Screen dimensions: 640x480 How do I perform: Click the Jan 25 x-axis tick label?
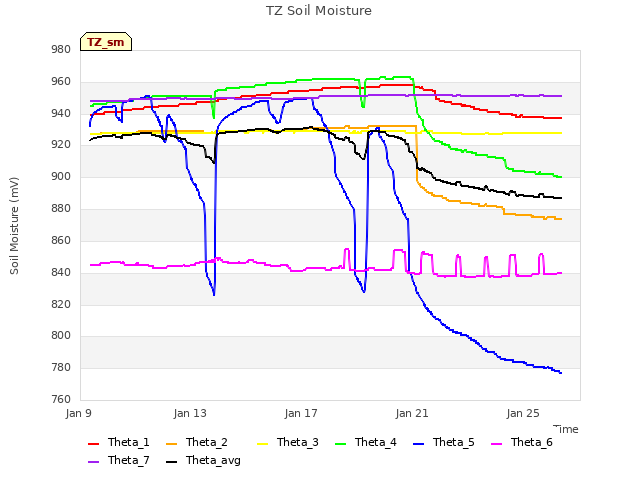coord(523,413)
